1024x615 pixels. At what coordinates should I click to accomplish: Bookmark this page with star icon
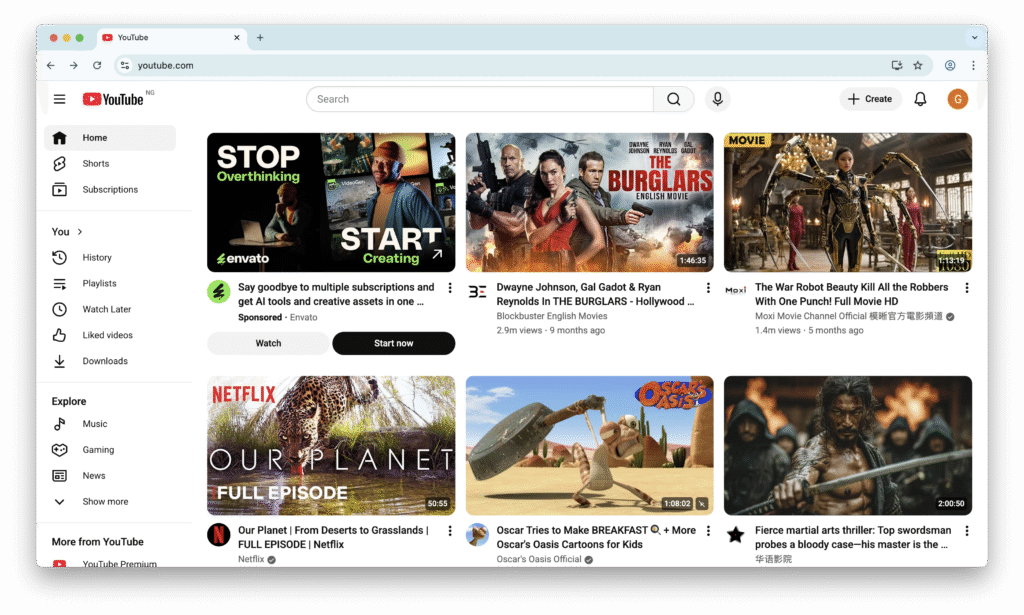(918, 66)
